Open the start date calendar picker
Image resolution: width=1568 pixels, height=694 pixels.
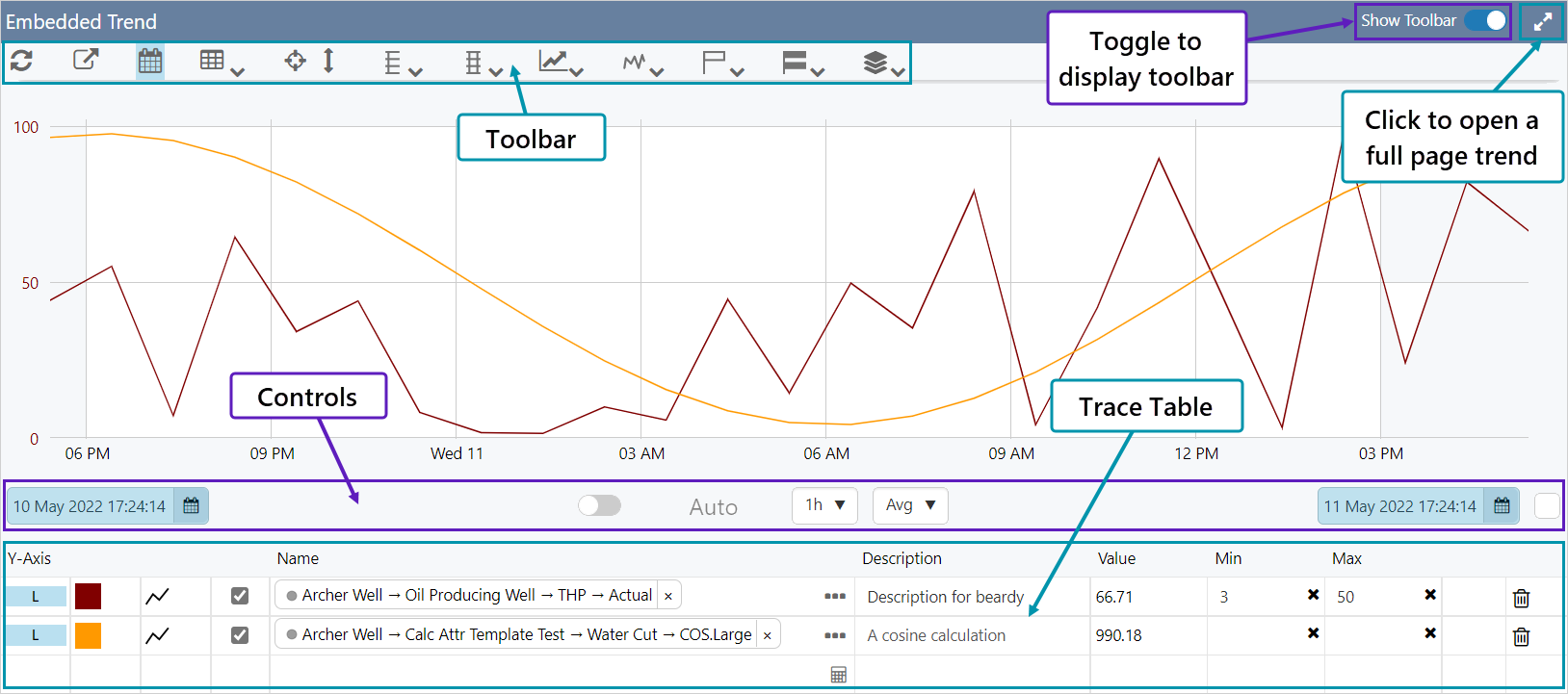191,506
